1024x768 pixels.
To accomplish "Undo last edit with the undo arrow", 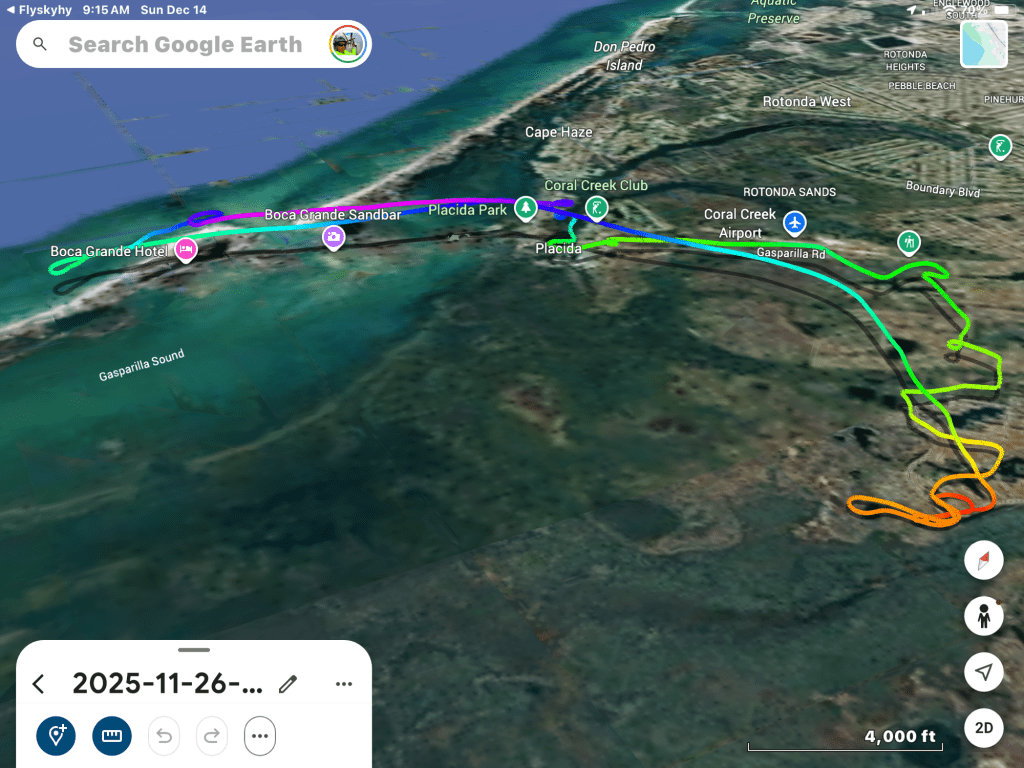I will (x=164, y=736).
